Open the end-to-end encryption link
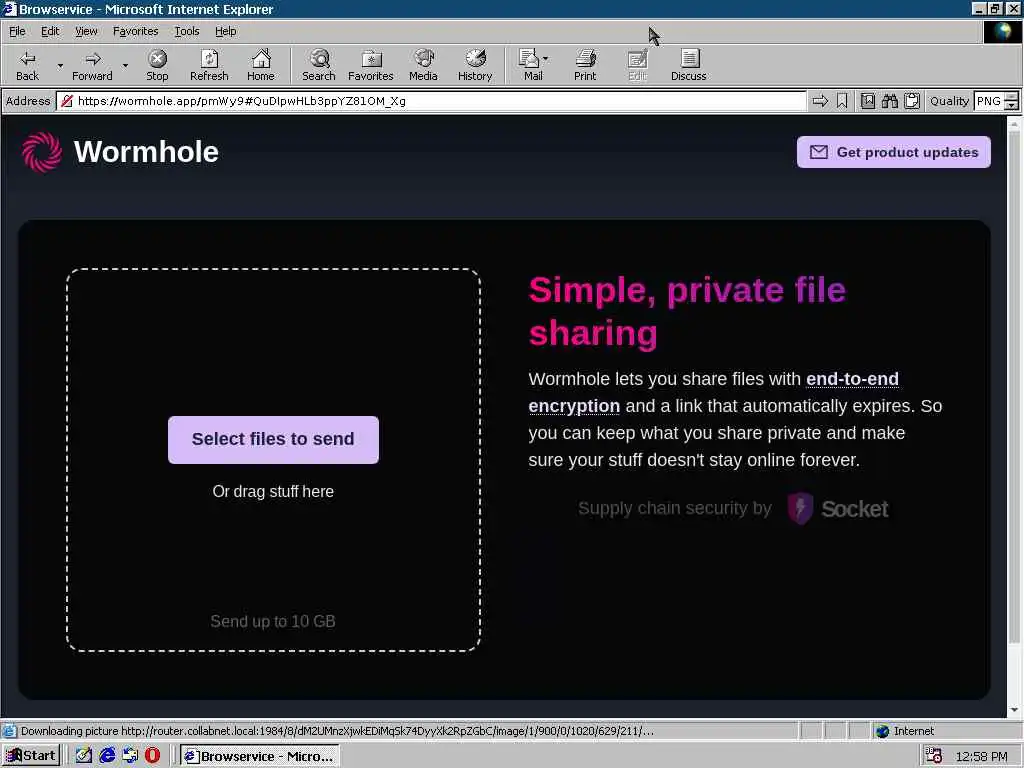 click(x=852, y=379)
